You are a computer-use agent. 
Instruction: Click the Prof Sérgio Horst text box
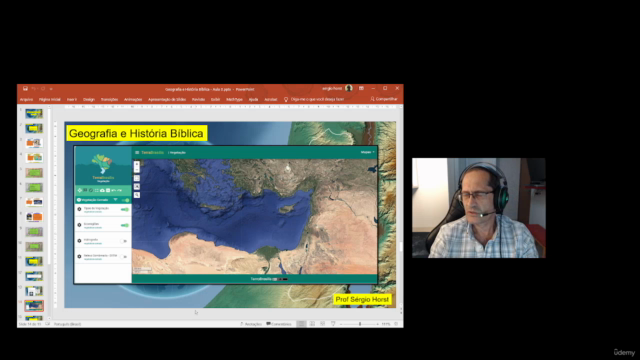tap(362, 299)
